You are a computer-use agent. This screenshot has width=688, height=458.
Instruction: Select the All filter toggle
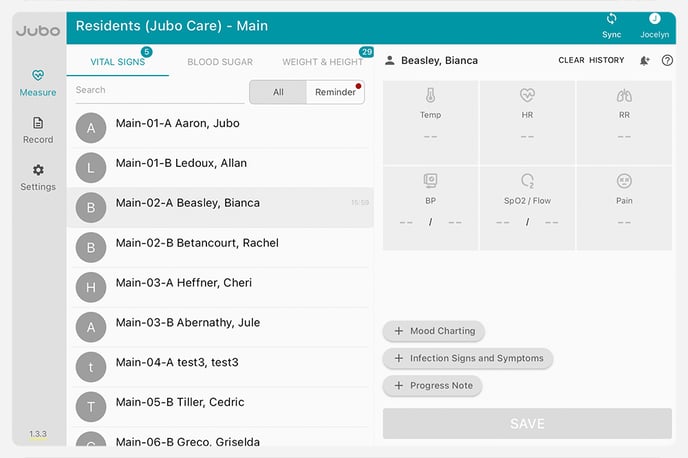(x=278, y=92)
